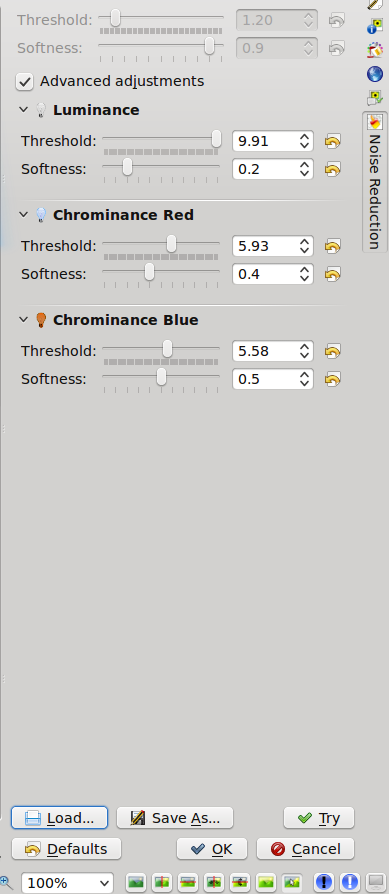389x894 pixels.
Task: Click the Save As... button
Action: (x=175, y=818)
